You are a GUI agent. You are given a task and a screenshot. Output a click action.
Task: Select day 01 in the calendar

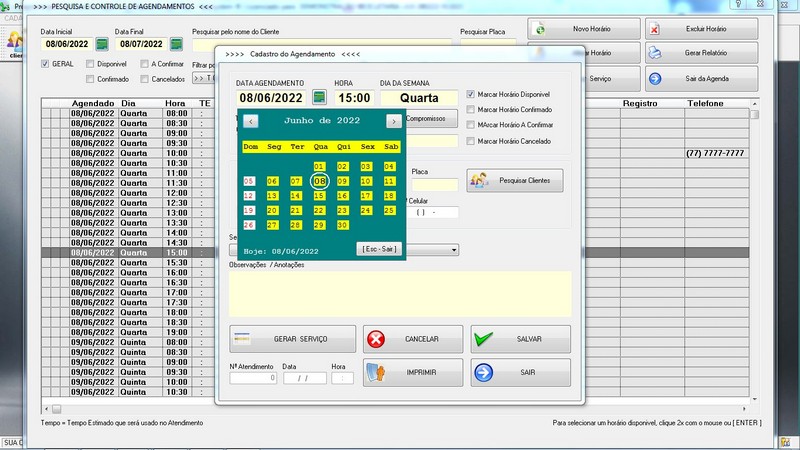[319, 167]
